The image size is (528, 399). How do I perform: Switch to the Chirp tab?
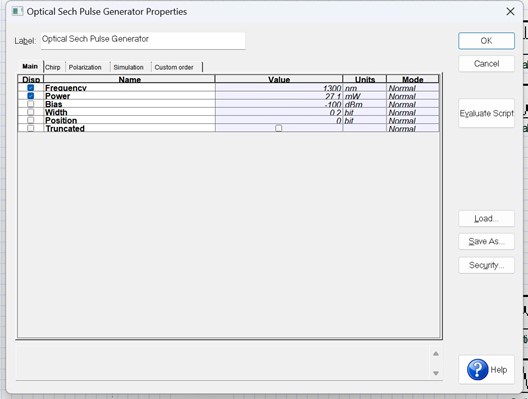(53, 67)
